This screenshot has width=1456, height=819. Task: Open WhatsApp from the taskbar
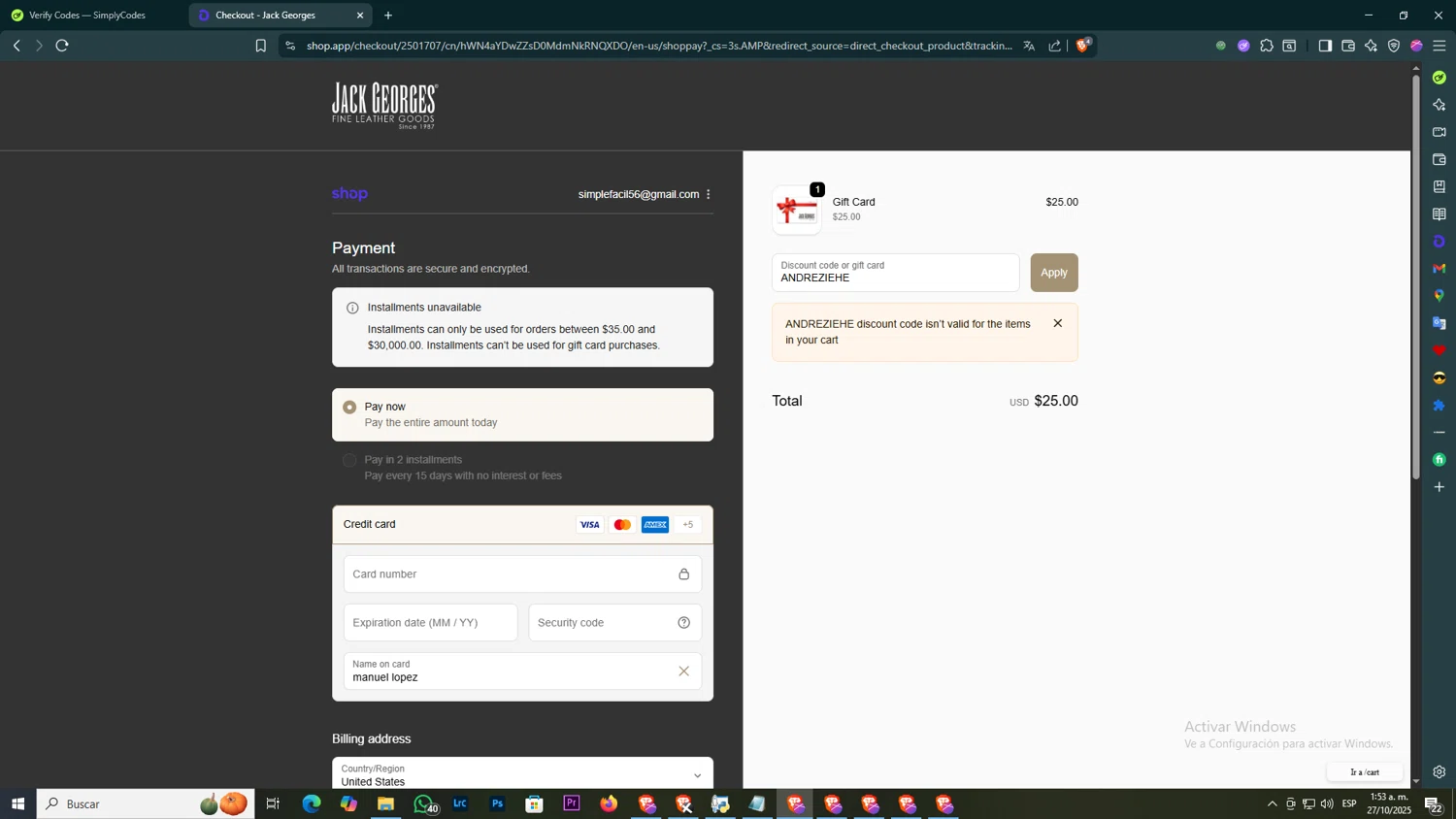pyautogui.click(x=423, y=803)
